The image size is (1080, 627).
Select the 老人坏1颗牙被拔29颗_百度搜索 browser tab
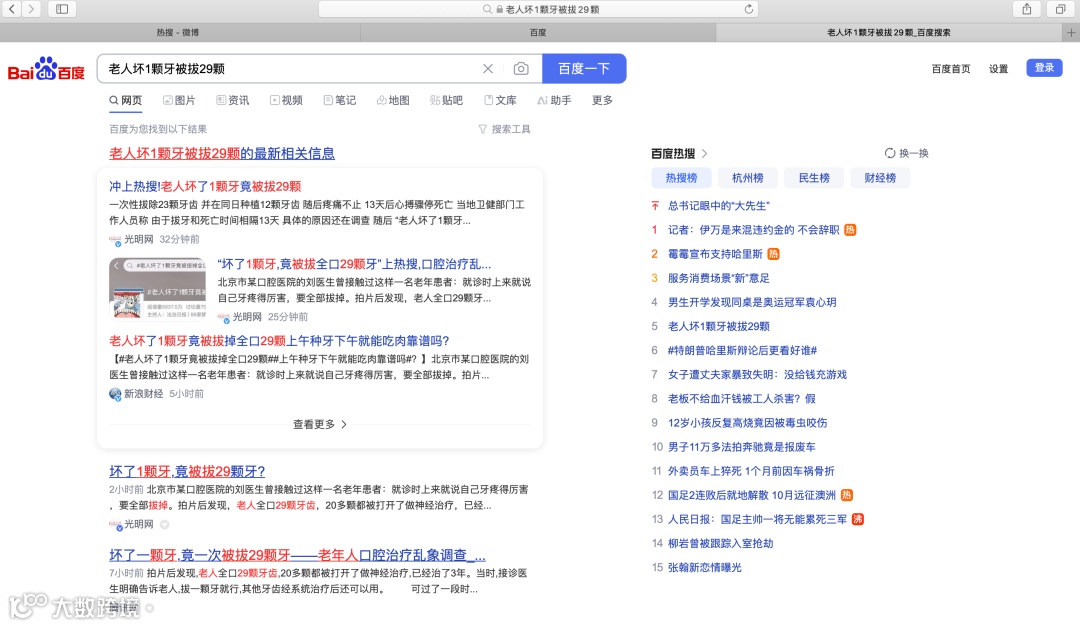[x=889, y=32]
